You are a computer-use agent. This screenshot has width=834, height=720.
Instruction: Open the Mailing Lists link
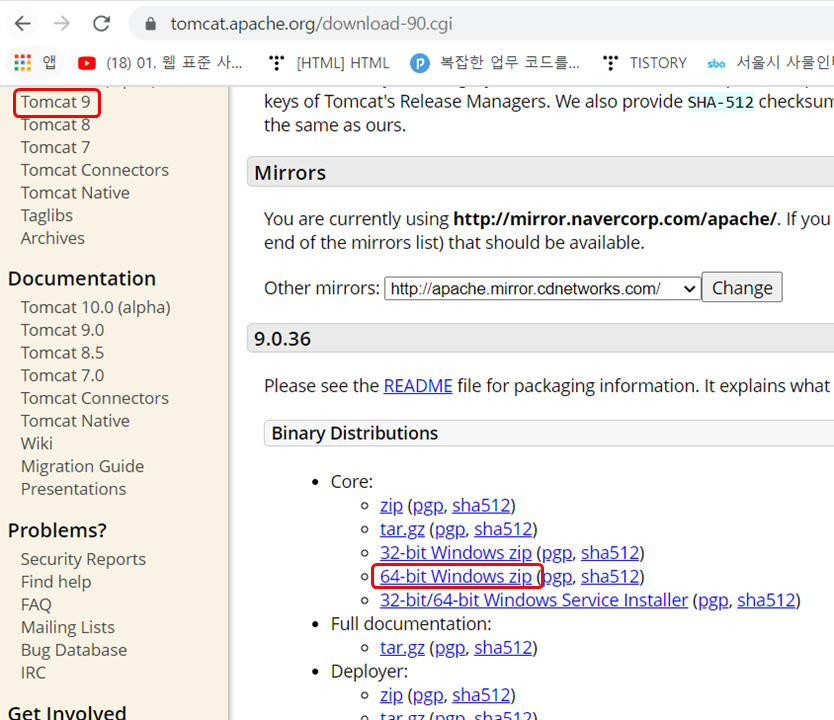click(68, 627)
